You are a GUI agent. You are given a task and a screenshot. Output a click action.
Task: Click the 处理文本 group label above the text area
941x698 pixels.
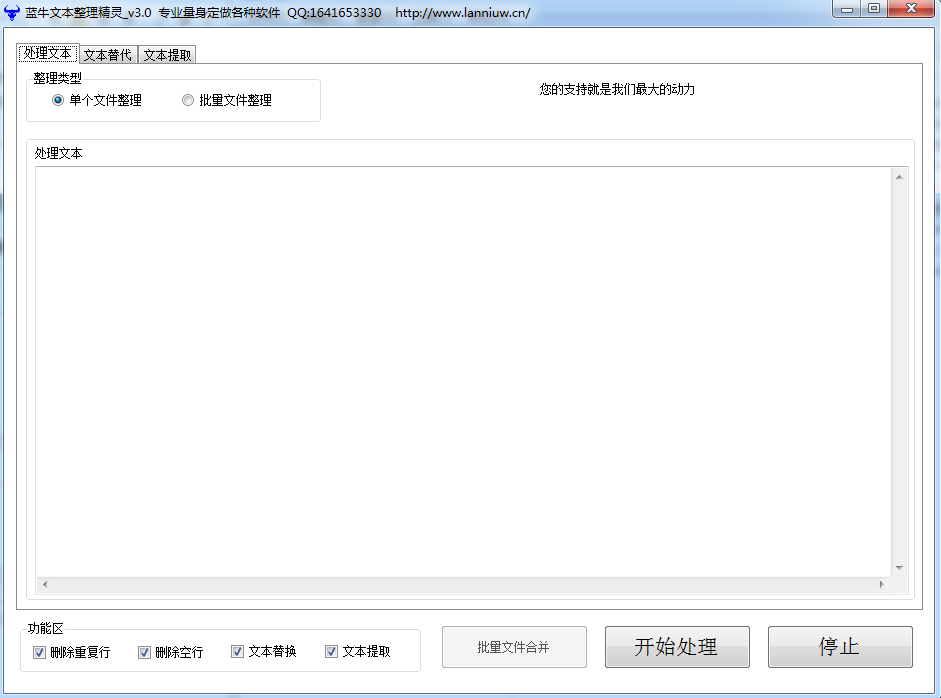(x=58, y=154)
